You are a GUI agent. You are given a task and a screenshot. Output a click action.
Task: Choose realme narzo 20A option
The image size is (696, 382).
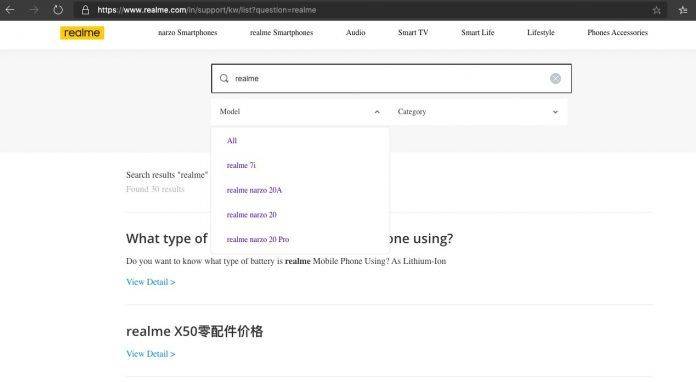coord(254,190)
